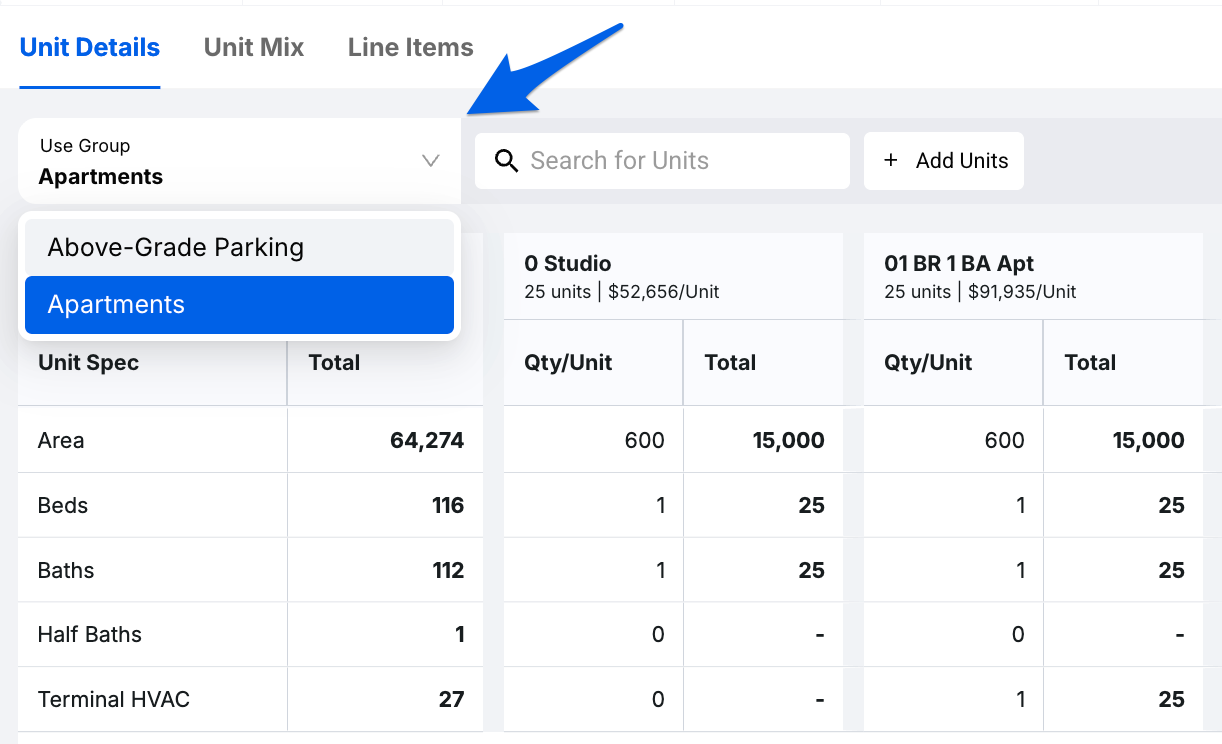Click the Unit Spec column header
The width and height of the screenshot is (1222, 744).
88,362
